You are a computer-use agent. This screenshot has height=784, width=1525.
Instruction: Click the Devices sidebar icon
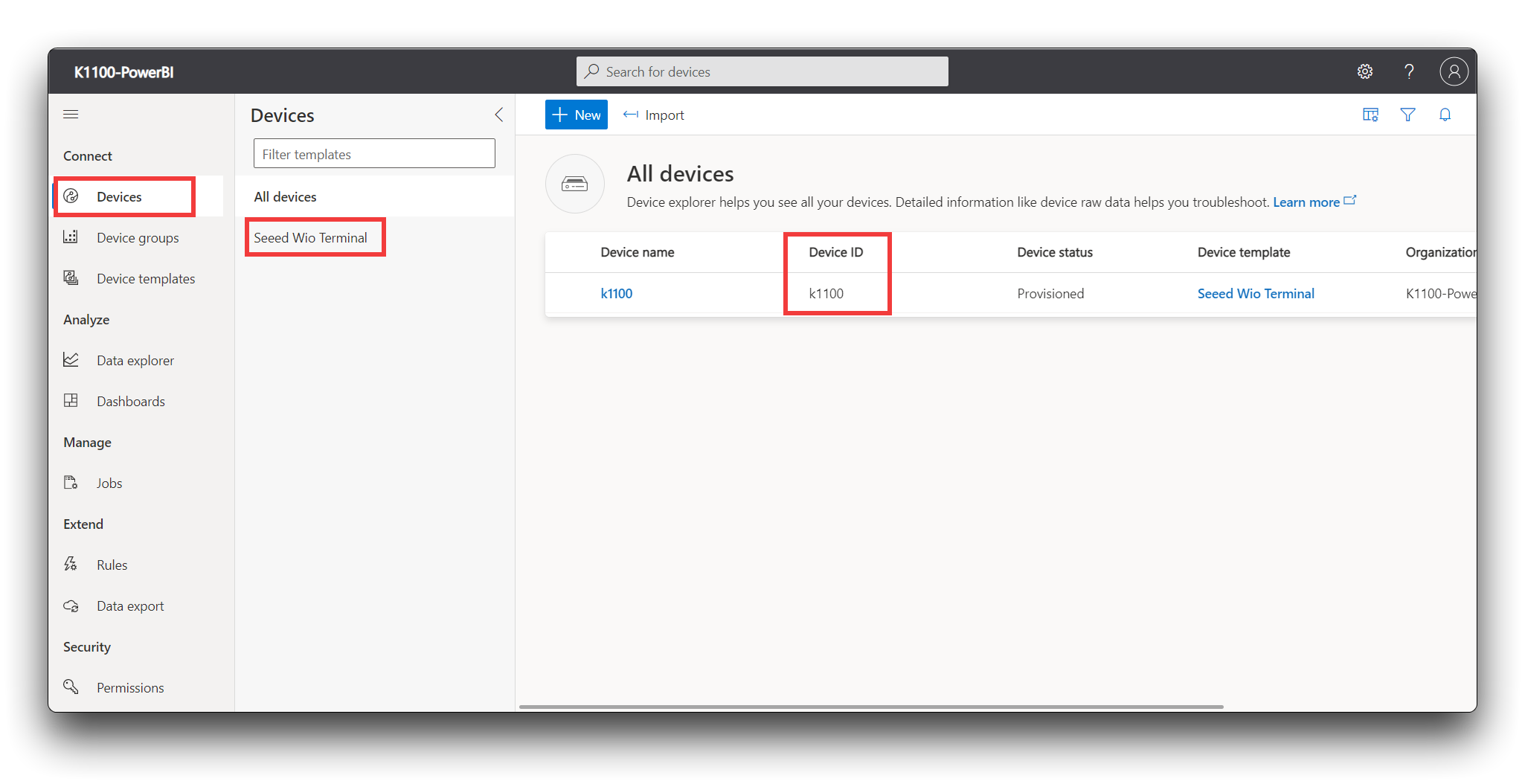pyautogui.click(x=71, y=196)
